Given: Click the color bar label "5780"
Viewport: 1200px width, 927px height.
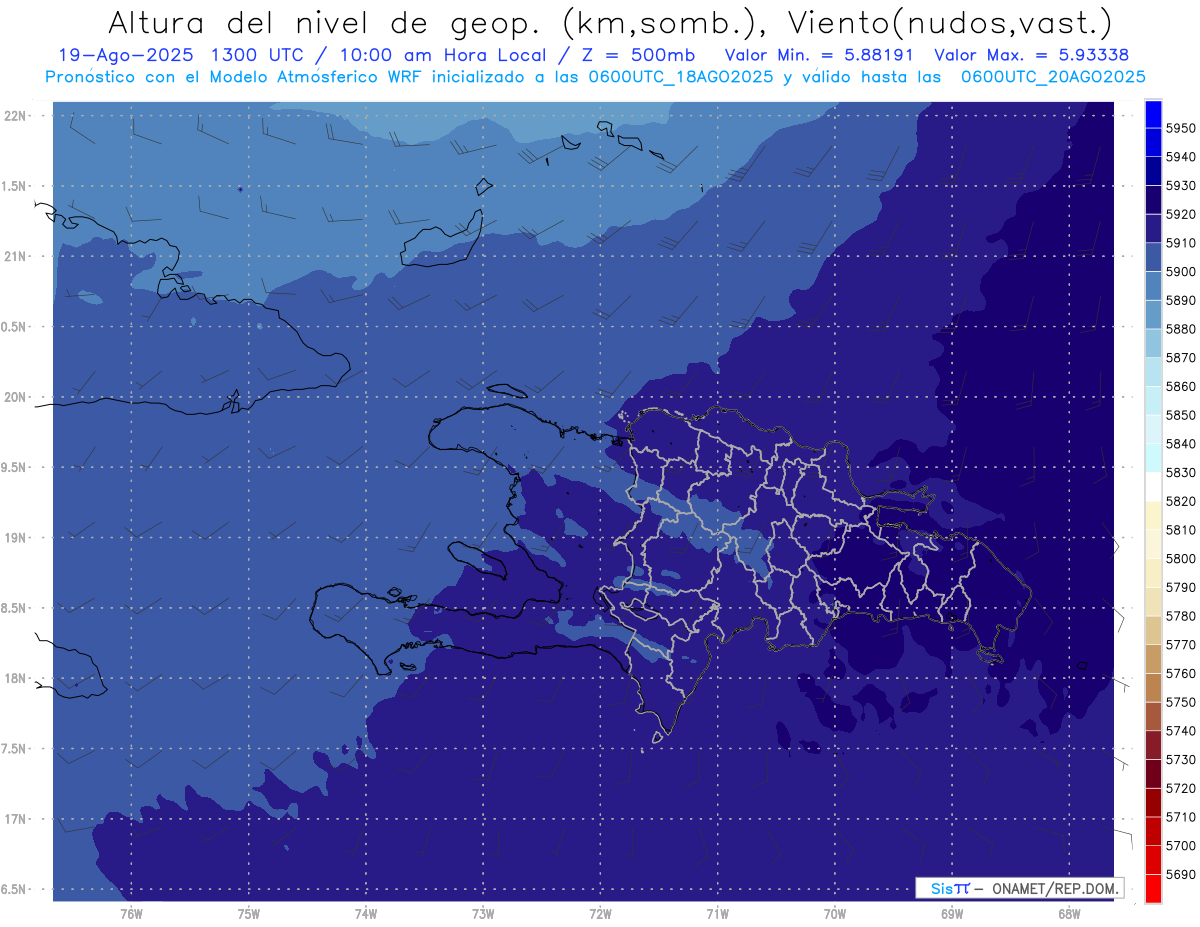Looking at the screenshot, I should coord(1180,616).
